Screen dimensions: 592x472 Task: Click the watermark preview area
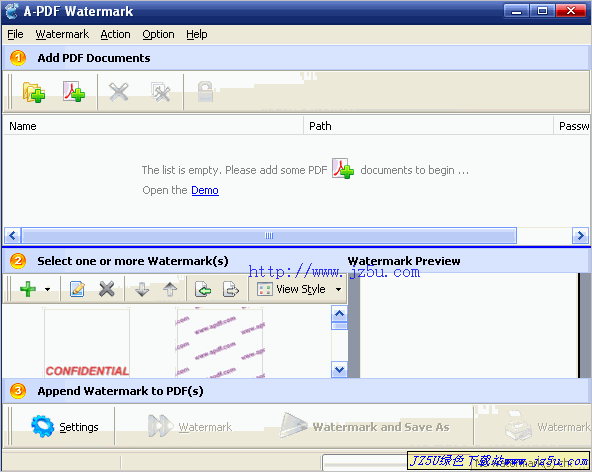(468, 325)
